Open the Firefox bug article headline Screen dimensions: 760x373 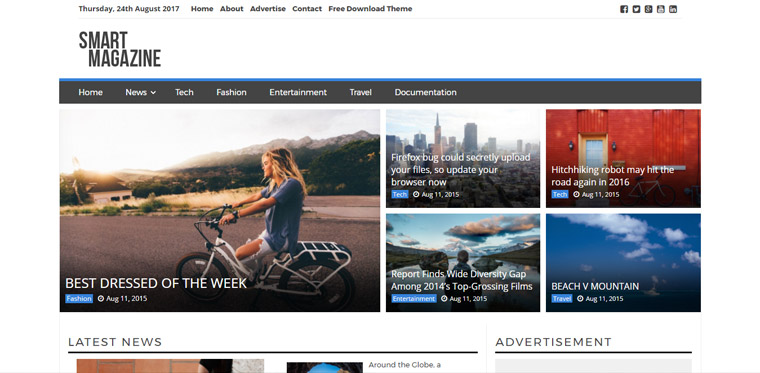tap(460, 170)
